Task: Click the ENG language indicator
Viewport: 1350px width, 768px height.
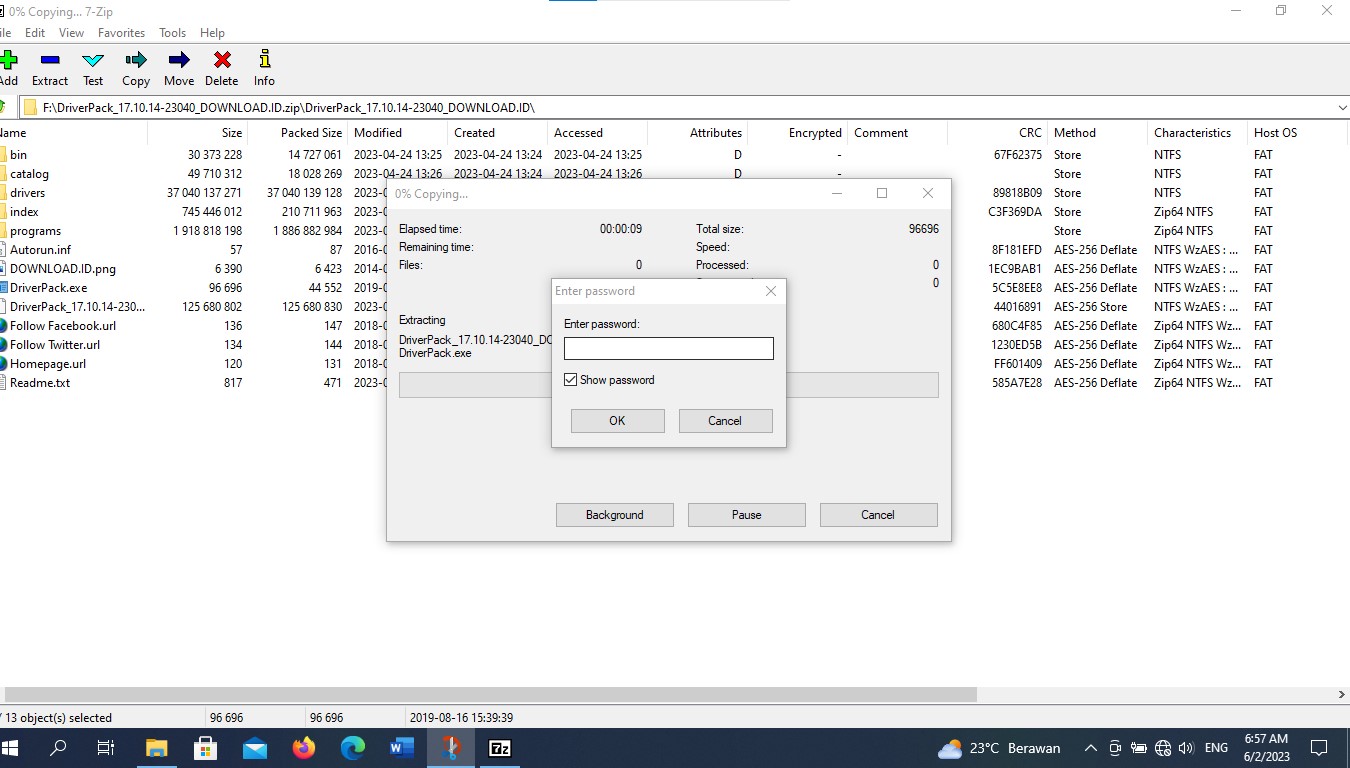Action: [1216, 748]
